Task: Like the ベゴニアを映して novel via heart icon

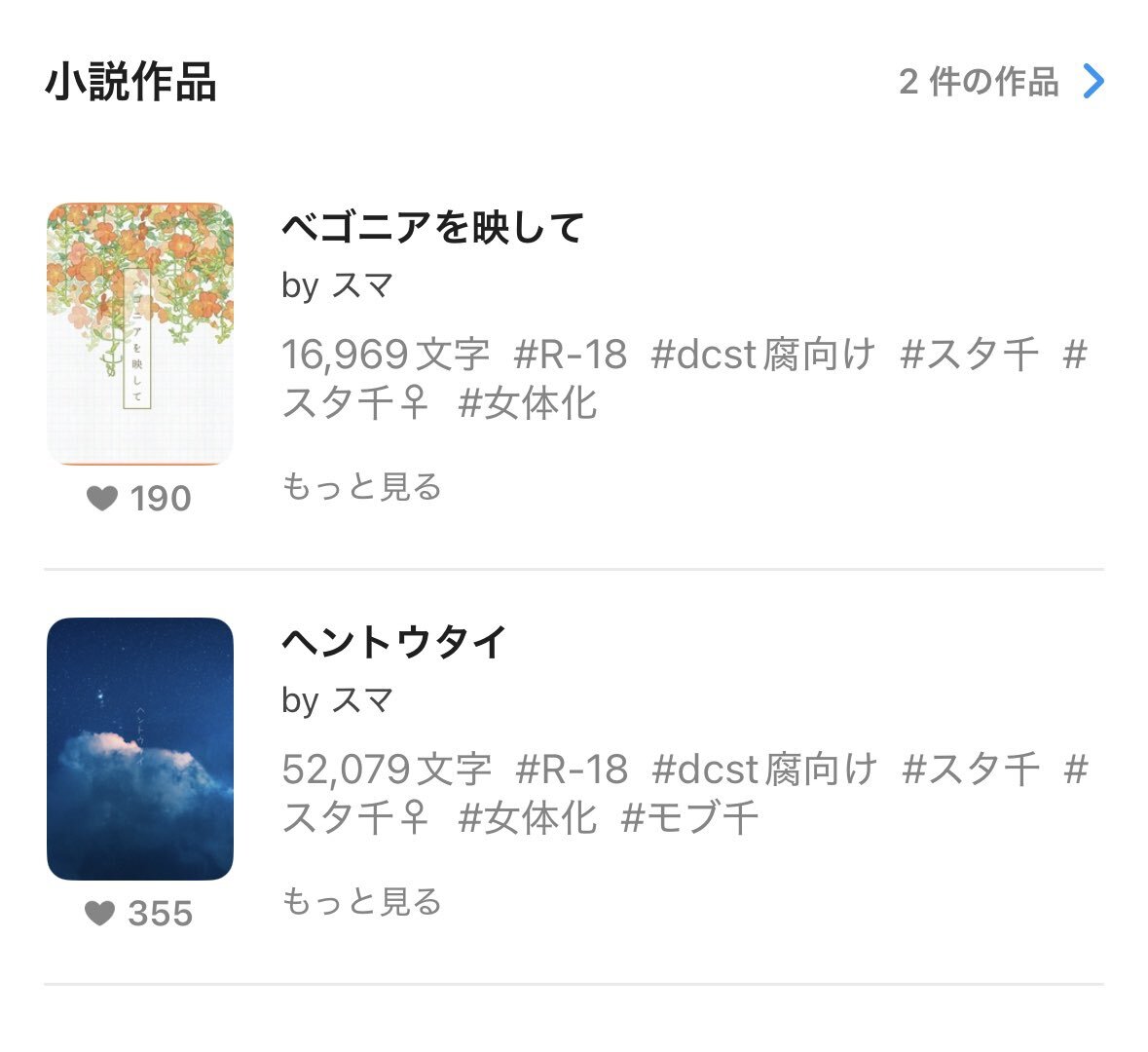Action: pos(102,499)
